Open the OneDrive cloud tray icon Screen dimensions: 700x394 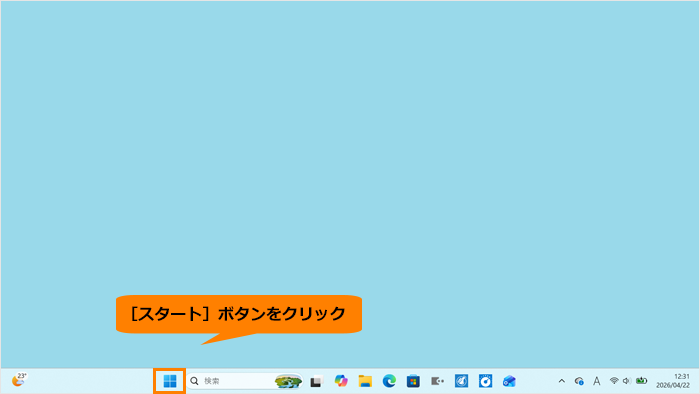point(579,381)
